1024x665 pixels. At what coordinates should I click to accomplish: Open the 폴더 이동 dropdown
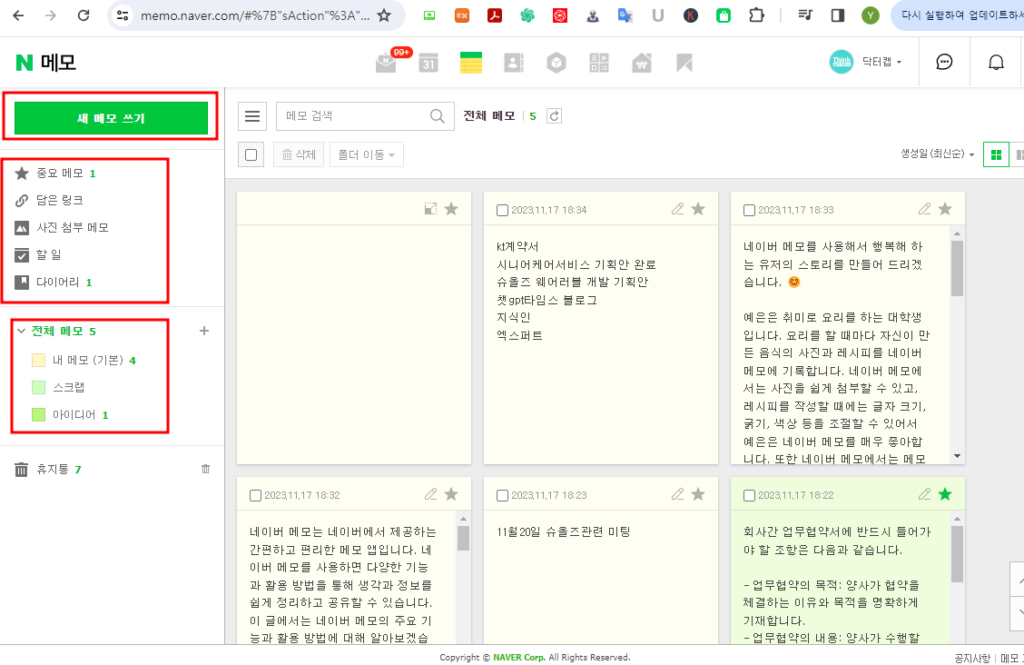(366, 155)
